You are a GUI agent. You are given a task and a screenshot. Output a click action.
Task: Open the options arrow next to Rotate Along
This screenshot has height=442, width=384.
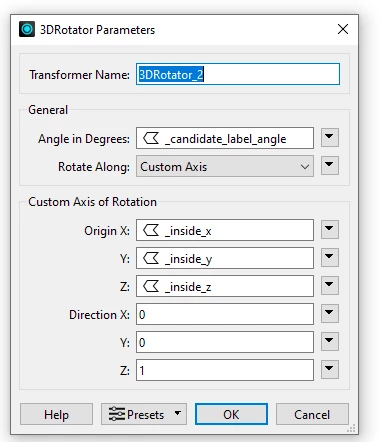(x=330, y=165)
